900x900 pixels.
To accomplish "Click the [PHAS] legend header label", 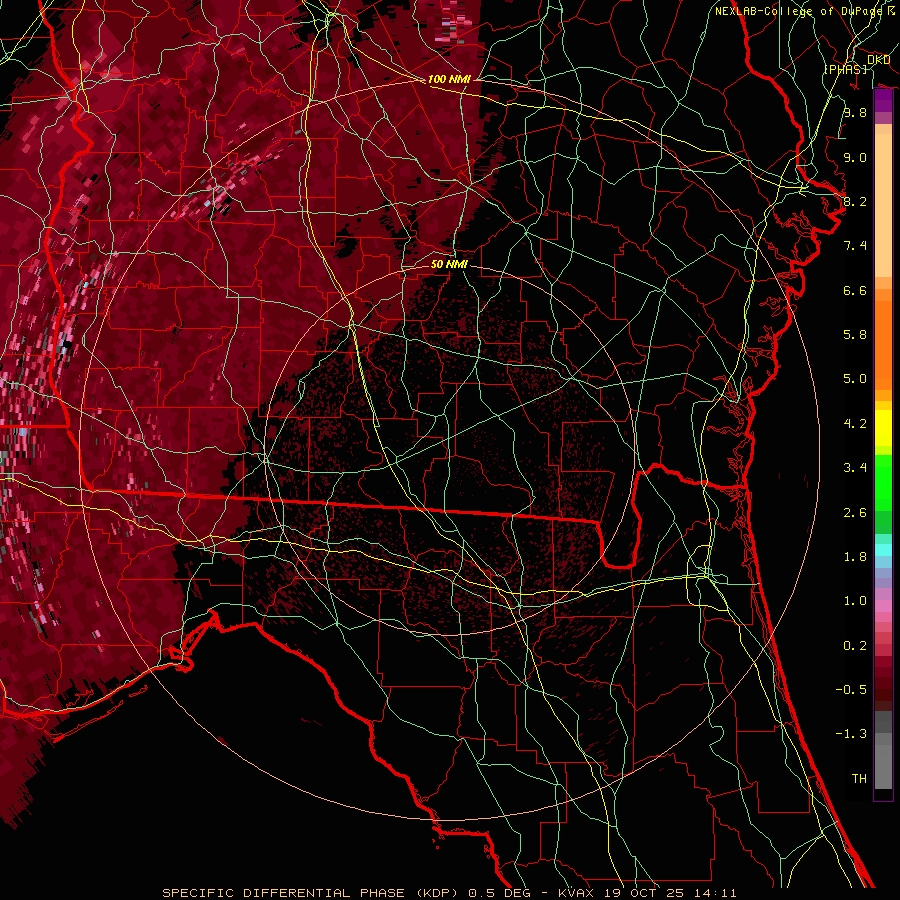I will coord(845,69).
